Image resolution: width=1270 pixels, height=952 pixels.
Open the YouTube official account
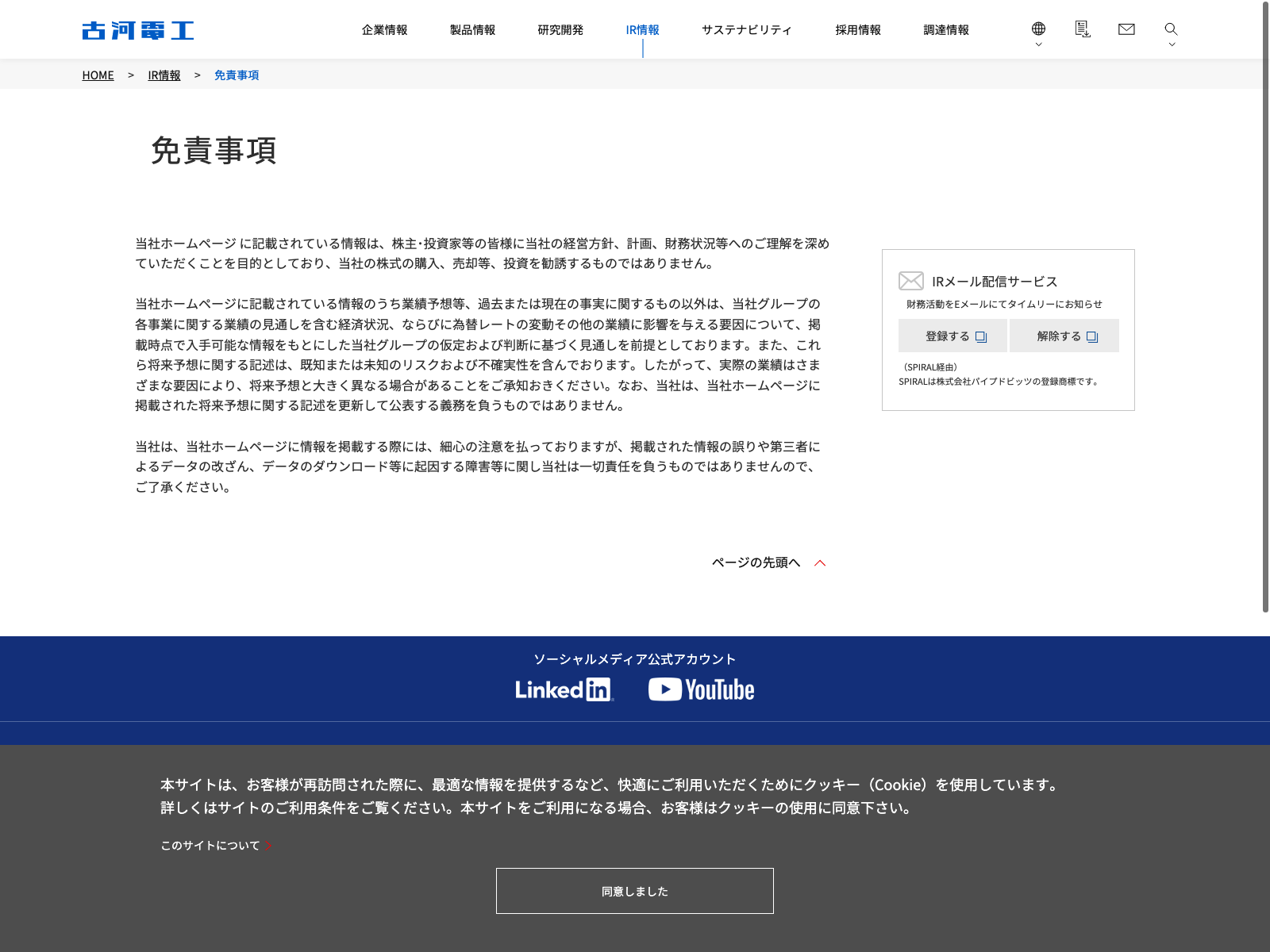[x=701, y=689]
